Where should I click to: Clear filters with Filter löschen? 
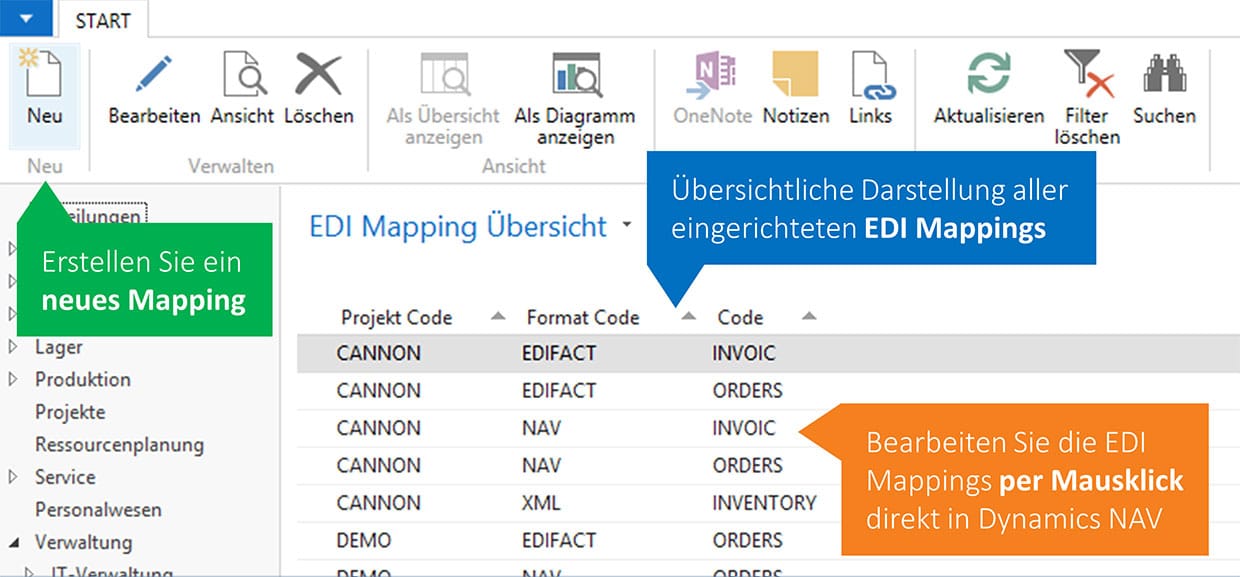pos(1087,75)
